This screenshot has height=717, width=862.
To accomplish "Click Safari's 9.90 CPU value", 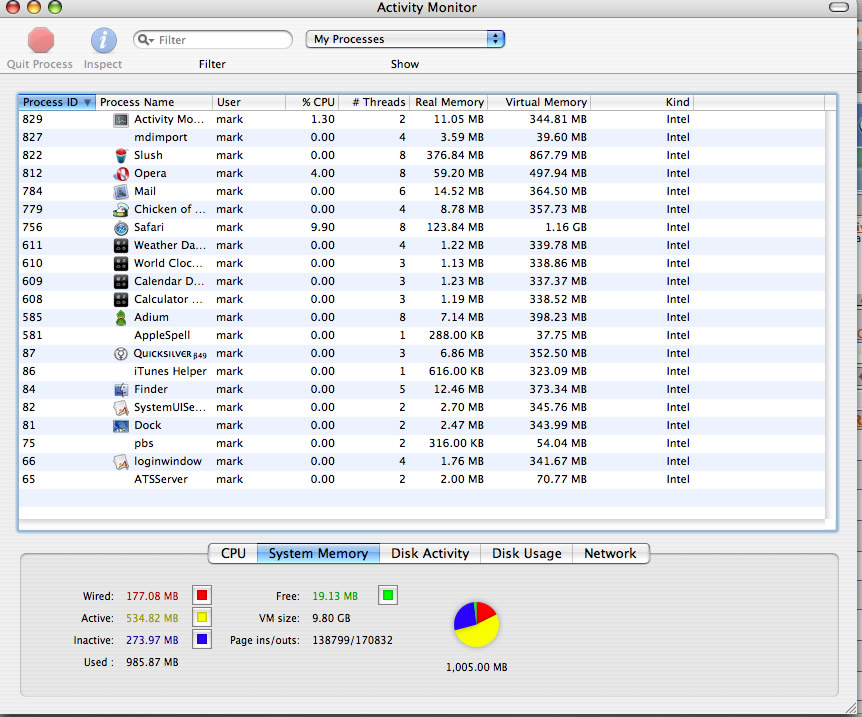I will pos(323,228).
